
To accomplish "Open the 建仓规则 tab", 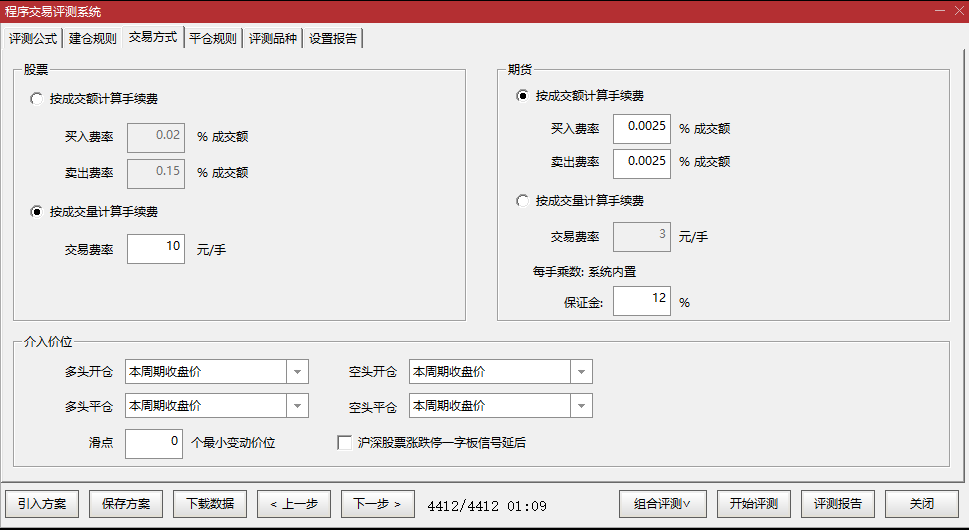I will click(93, 39).
